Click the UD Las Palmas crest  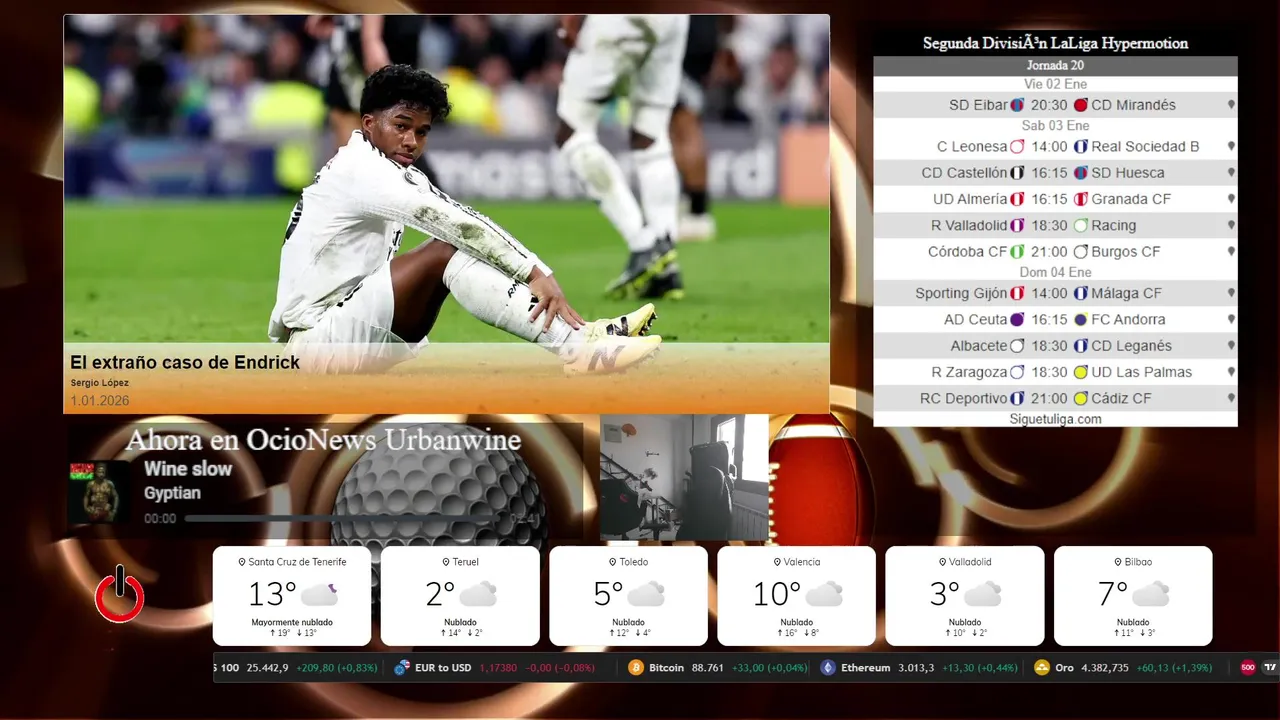point(1080,372)
